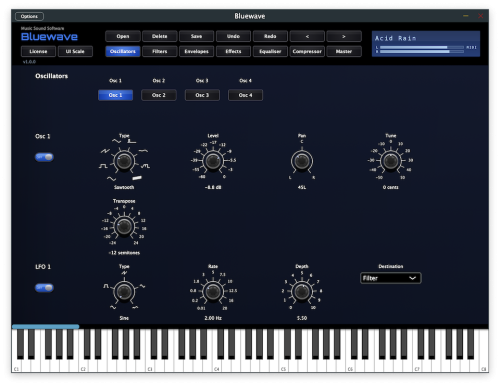Select the Osc 4 button
The width and height of the screenshot is (500, 386).
tap(245, 95)
